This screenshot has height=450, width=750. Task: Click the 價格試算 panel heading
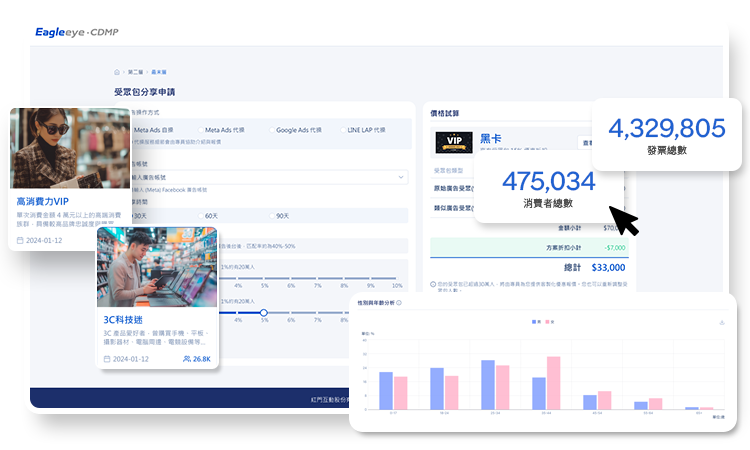coord(444,113)
